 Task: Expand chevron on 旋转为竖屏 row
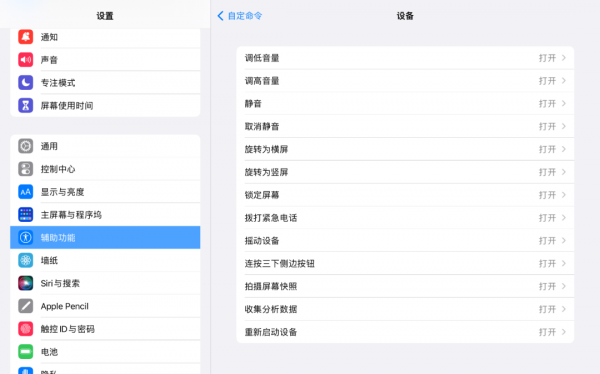(x=564, y=172)
